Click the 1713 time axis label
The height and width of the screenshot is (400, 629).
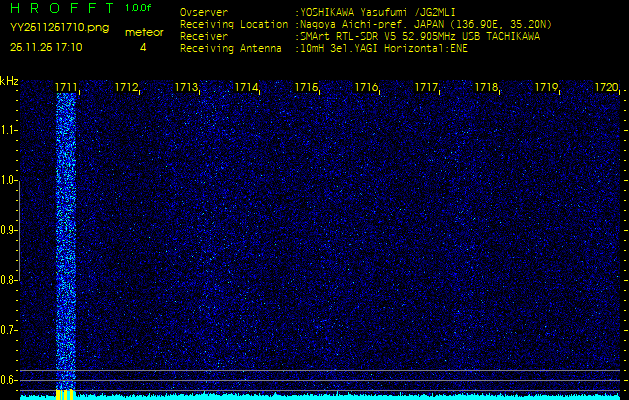point(186,87)
